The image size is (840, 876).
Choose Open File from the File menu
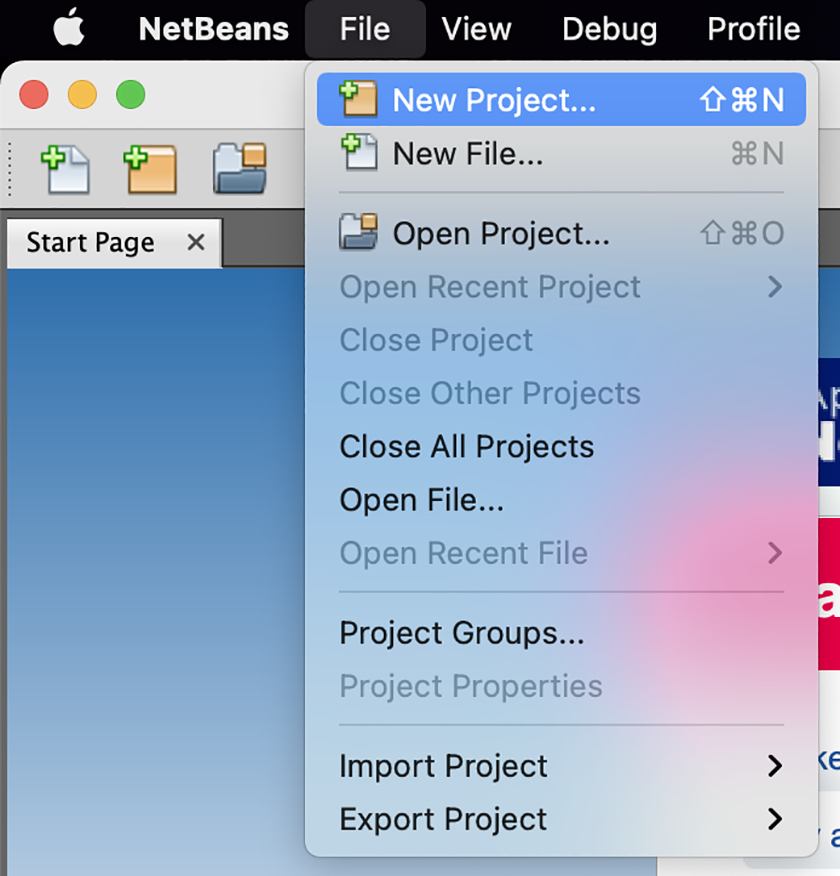click(x=423, y=500)
